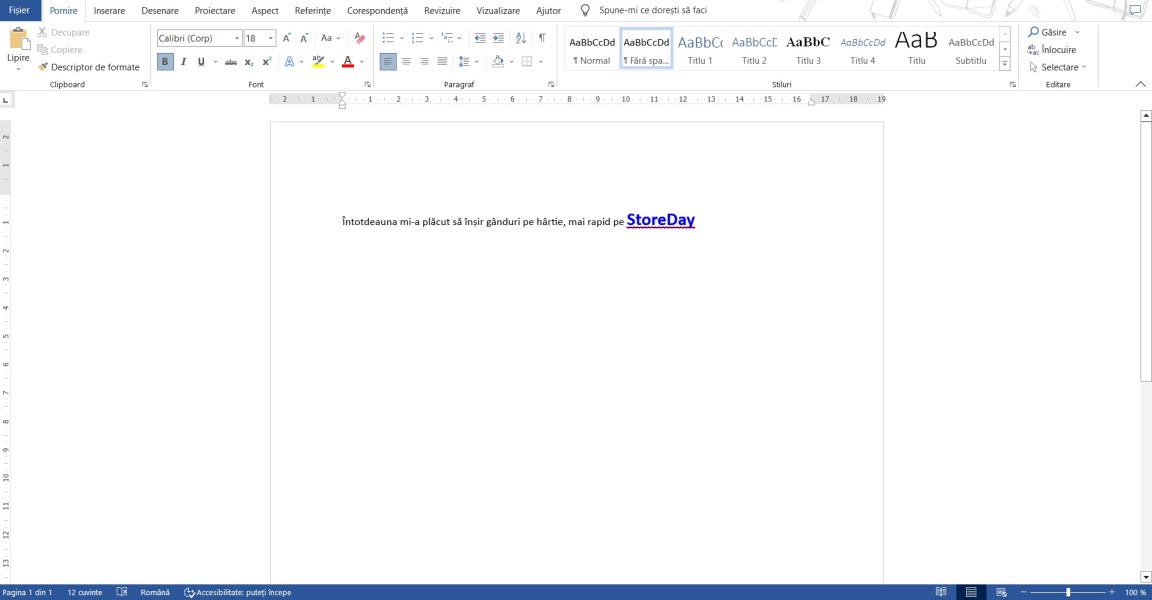Apply the Normal style
Image resolution: width=1152 pixels, height=600 pixels.
[x=592, y=49]
